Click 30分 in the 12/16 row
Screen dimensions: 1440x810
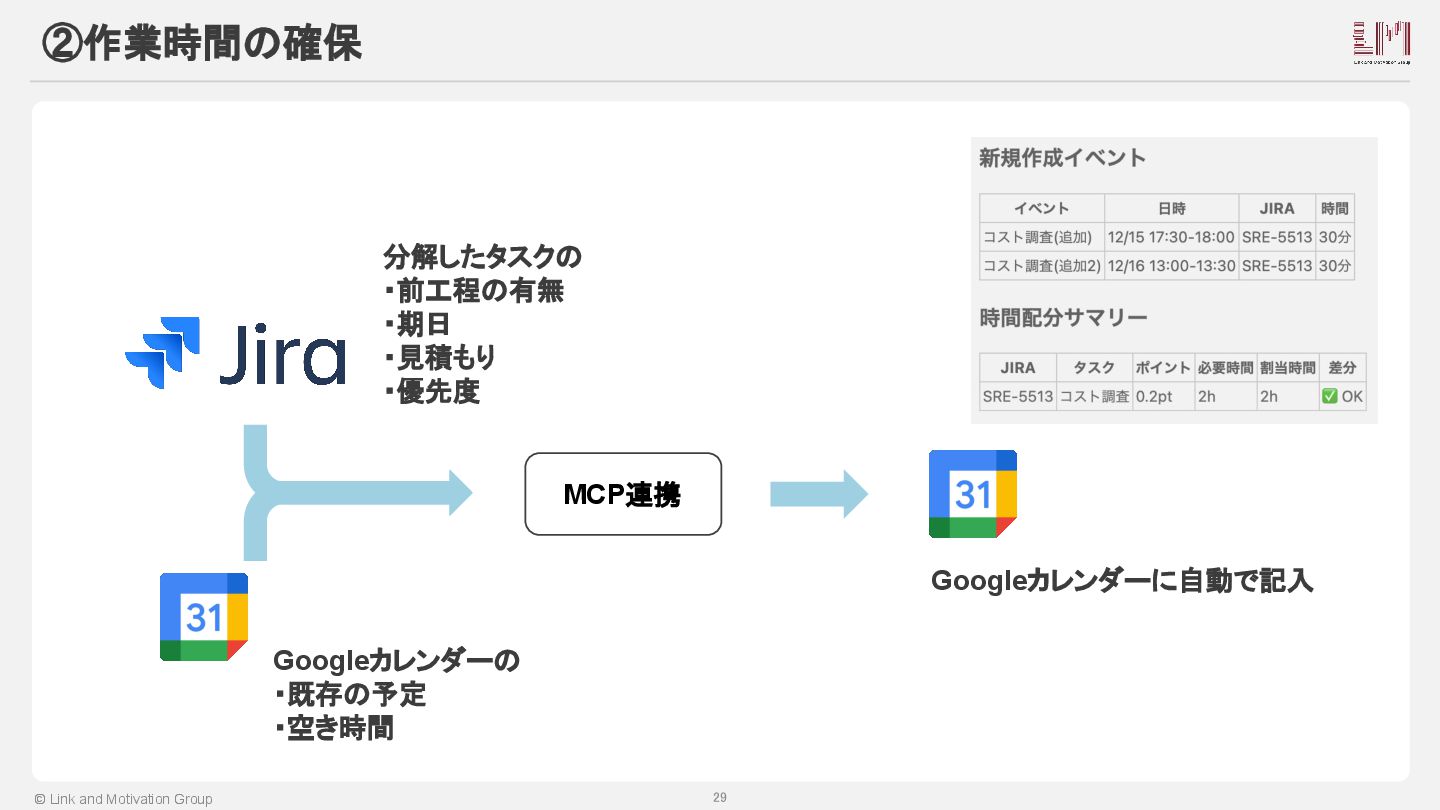[x=1335, y=266]
